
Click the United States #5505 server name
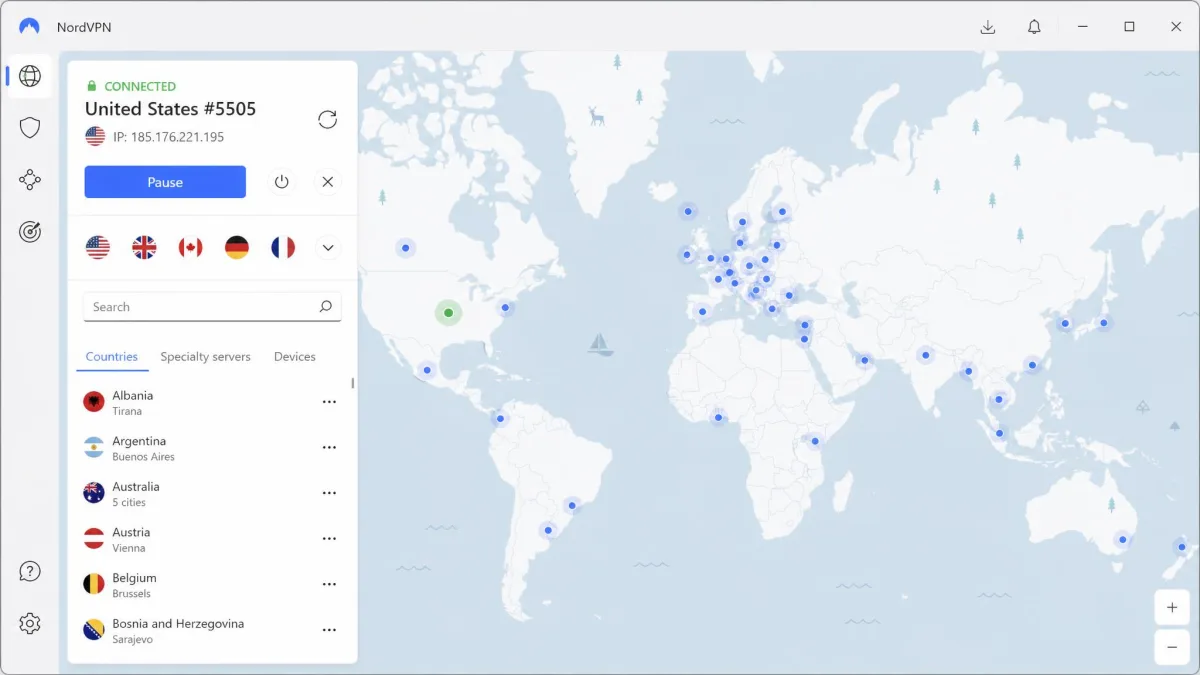pos(170,109)
